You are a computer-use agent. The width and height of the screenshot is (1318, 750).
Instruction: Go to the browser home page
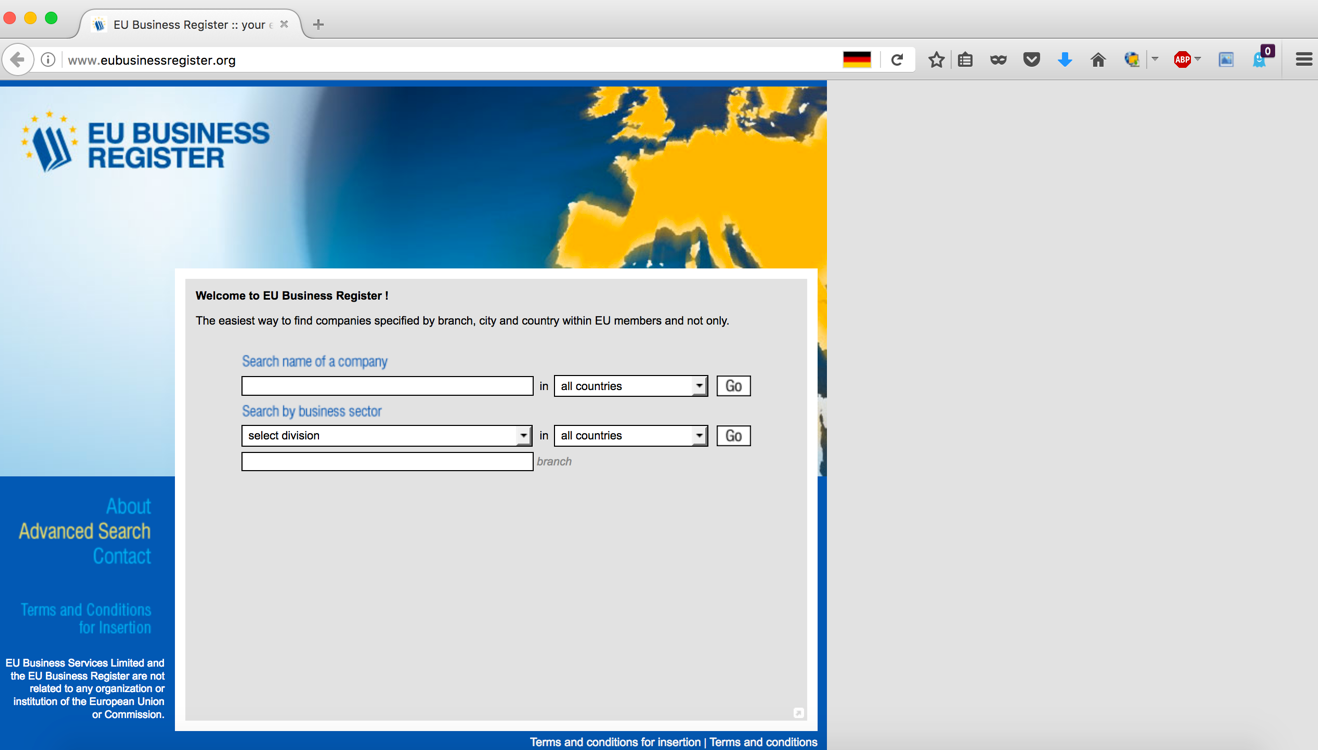tap(1098, 60)
